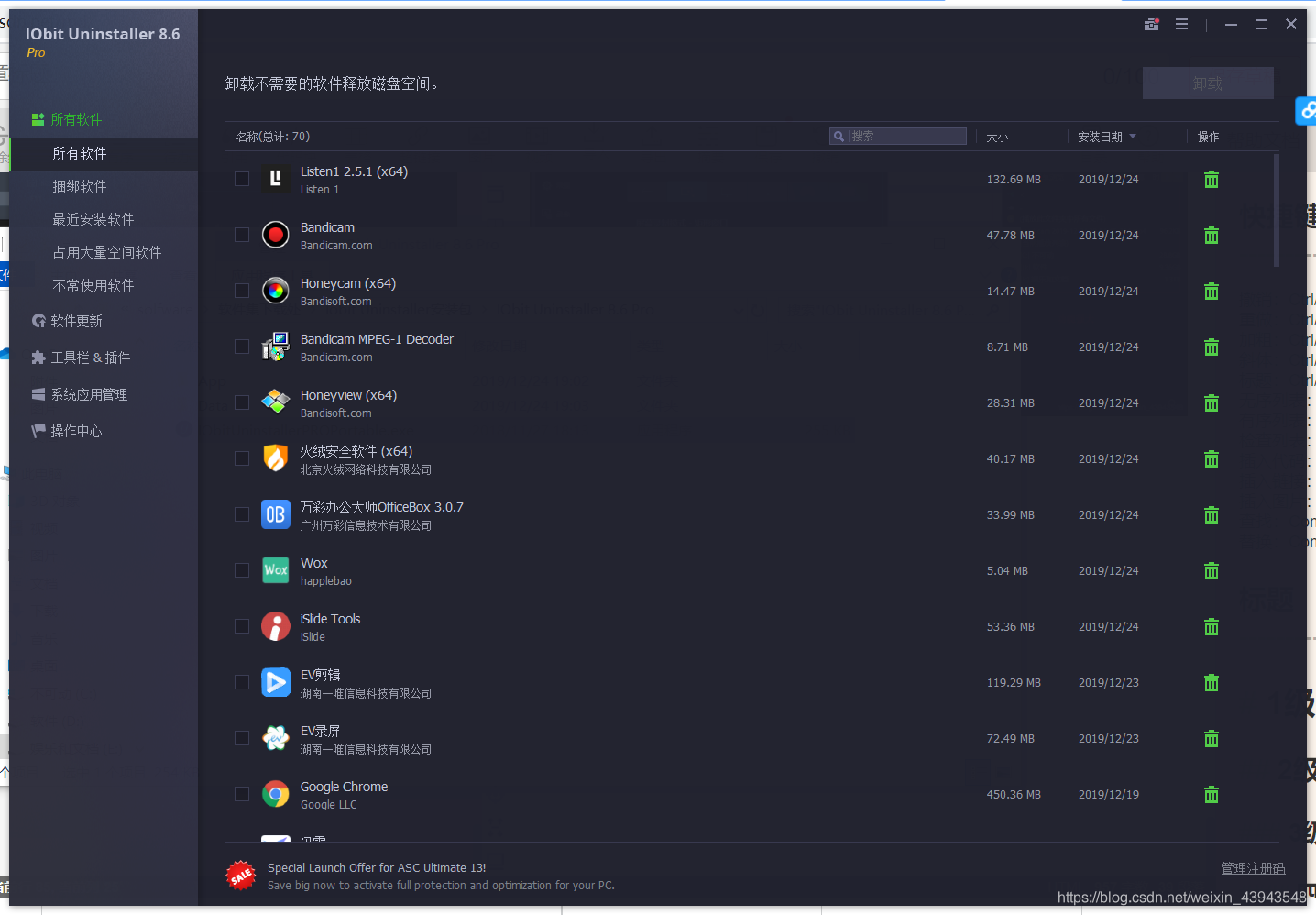Click trash icon in EV录屏 row
The image size is (1316, 915).
(x=1212, y=739)
